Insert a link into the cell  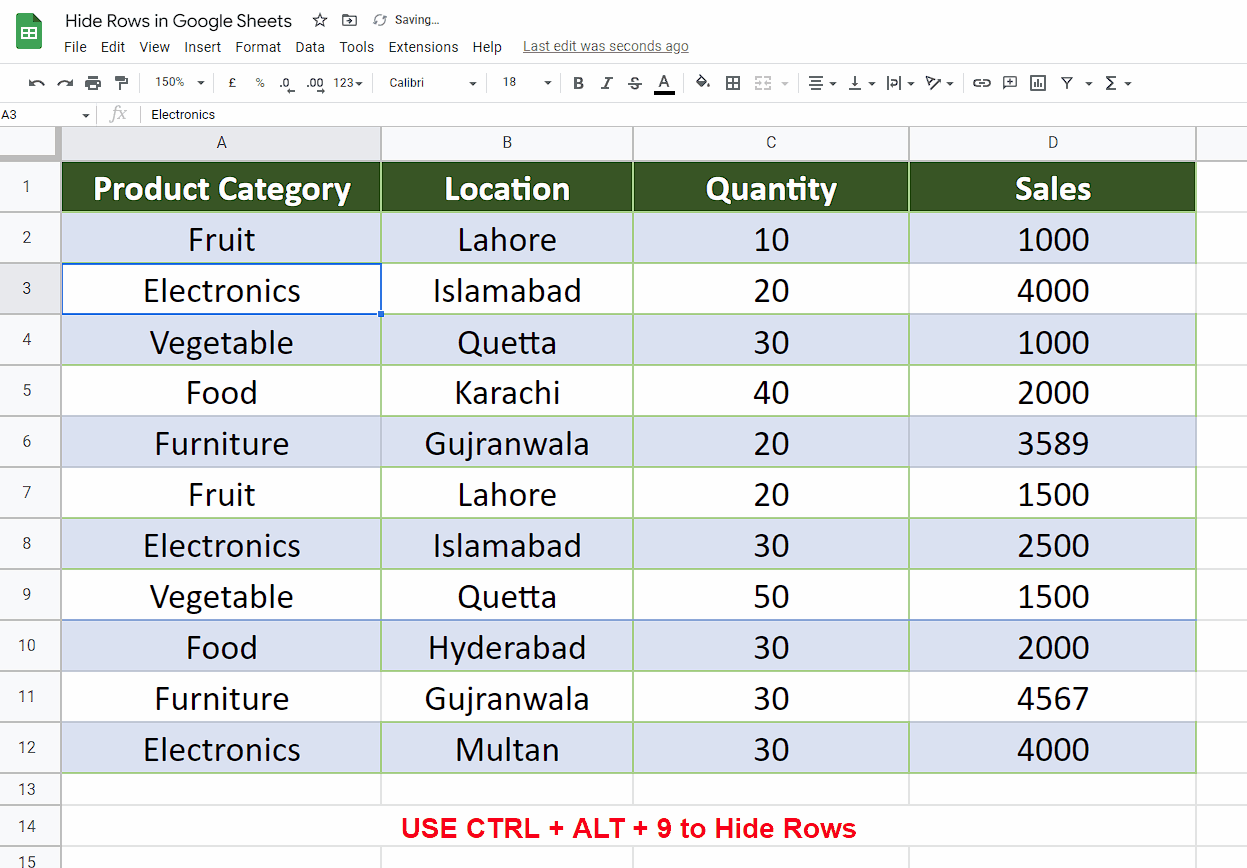click(981, 82)
